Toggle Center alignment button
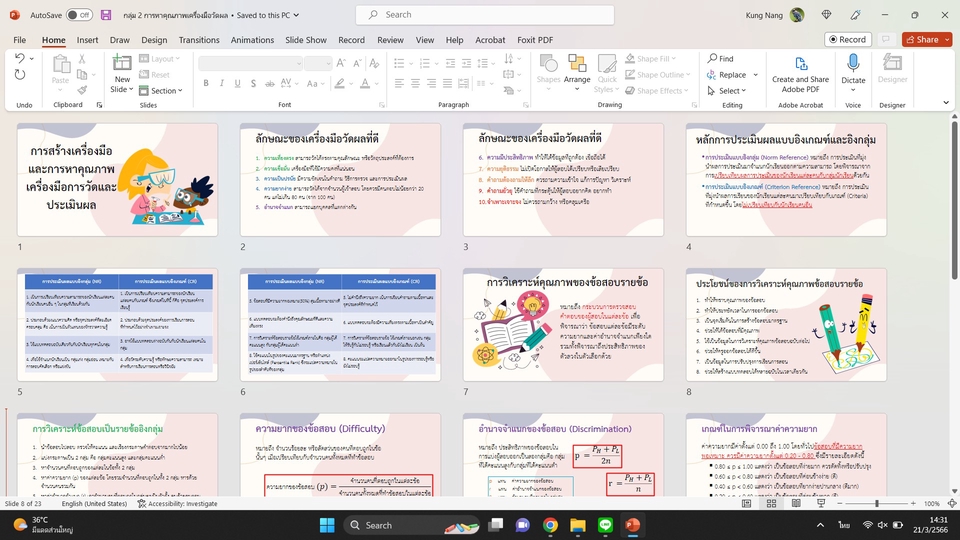The image size is (960, 540). pyautogui.click(x=415, y=83)
